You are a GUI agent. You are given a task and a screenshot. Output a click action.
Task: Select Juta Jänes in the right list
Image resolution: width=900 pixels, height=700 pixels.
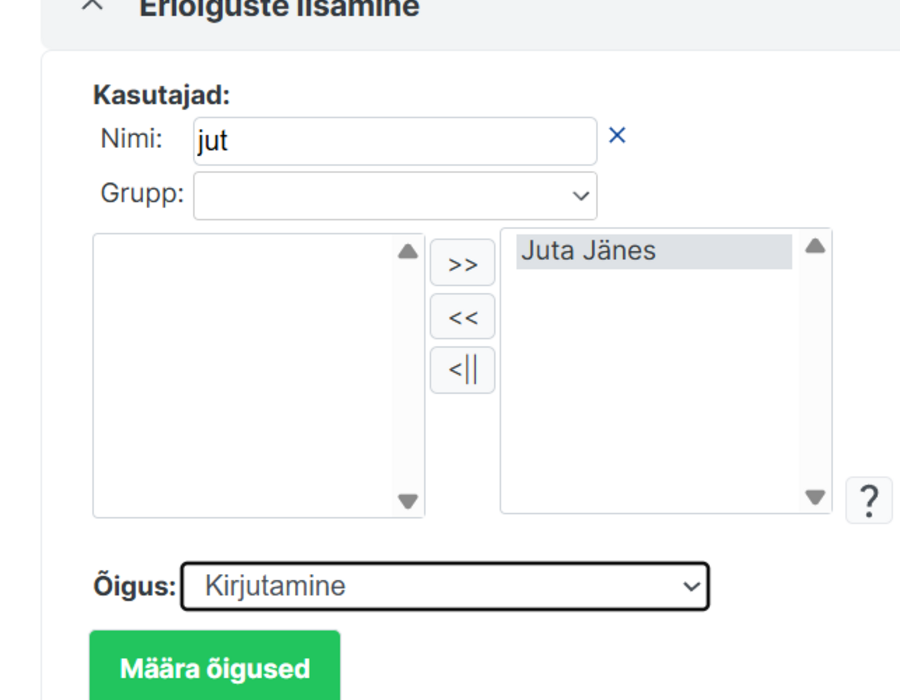pos(654,251)
